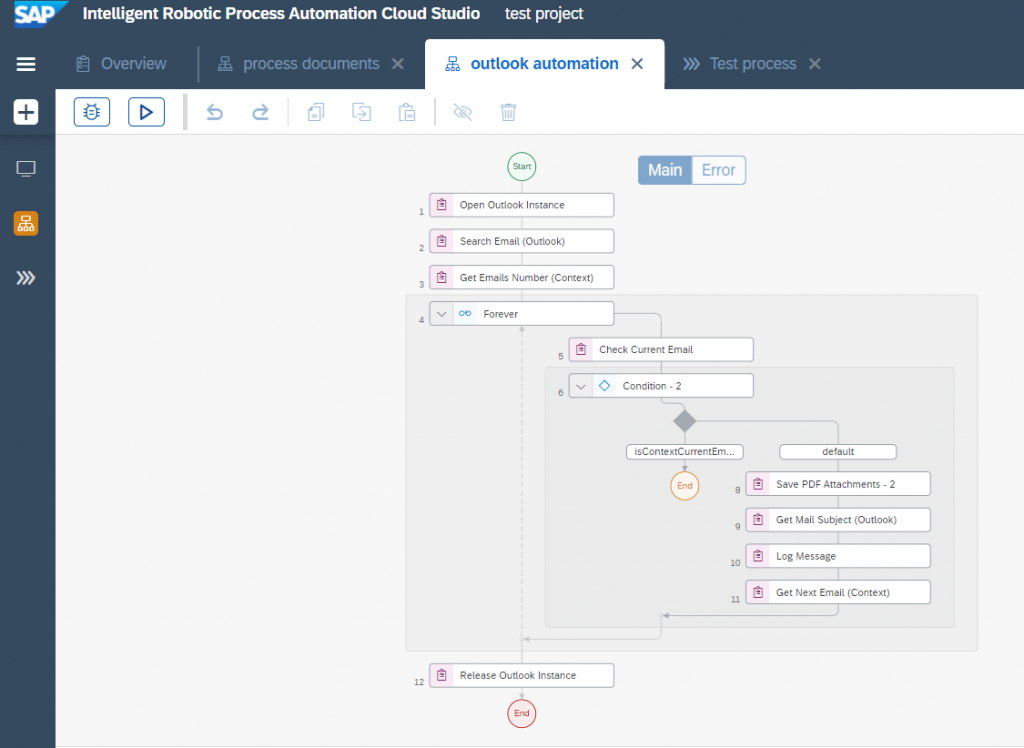The height and width of the screenshot is (748, 1024).
Task: Redo the last action
Action: point(260,112)
